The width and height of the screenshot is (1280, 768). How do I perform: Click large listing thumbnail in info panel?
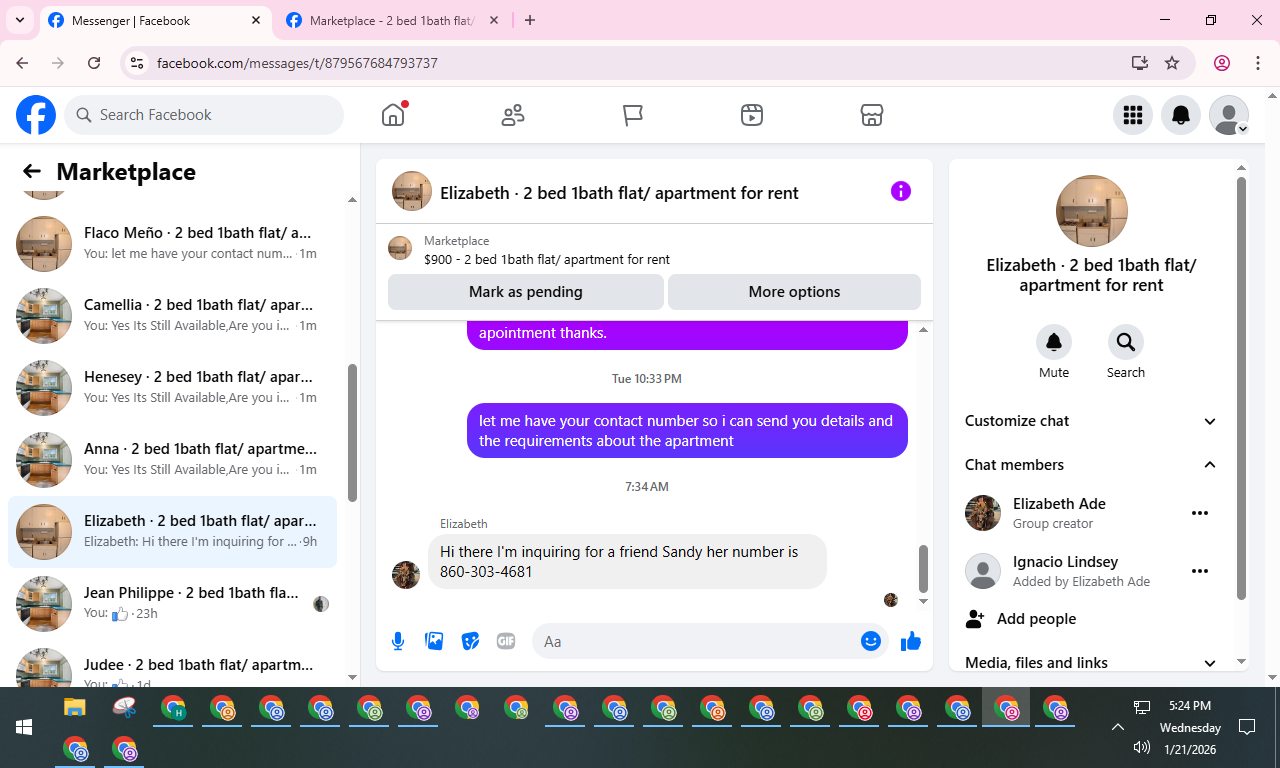tap(1092, 211)
